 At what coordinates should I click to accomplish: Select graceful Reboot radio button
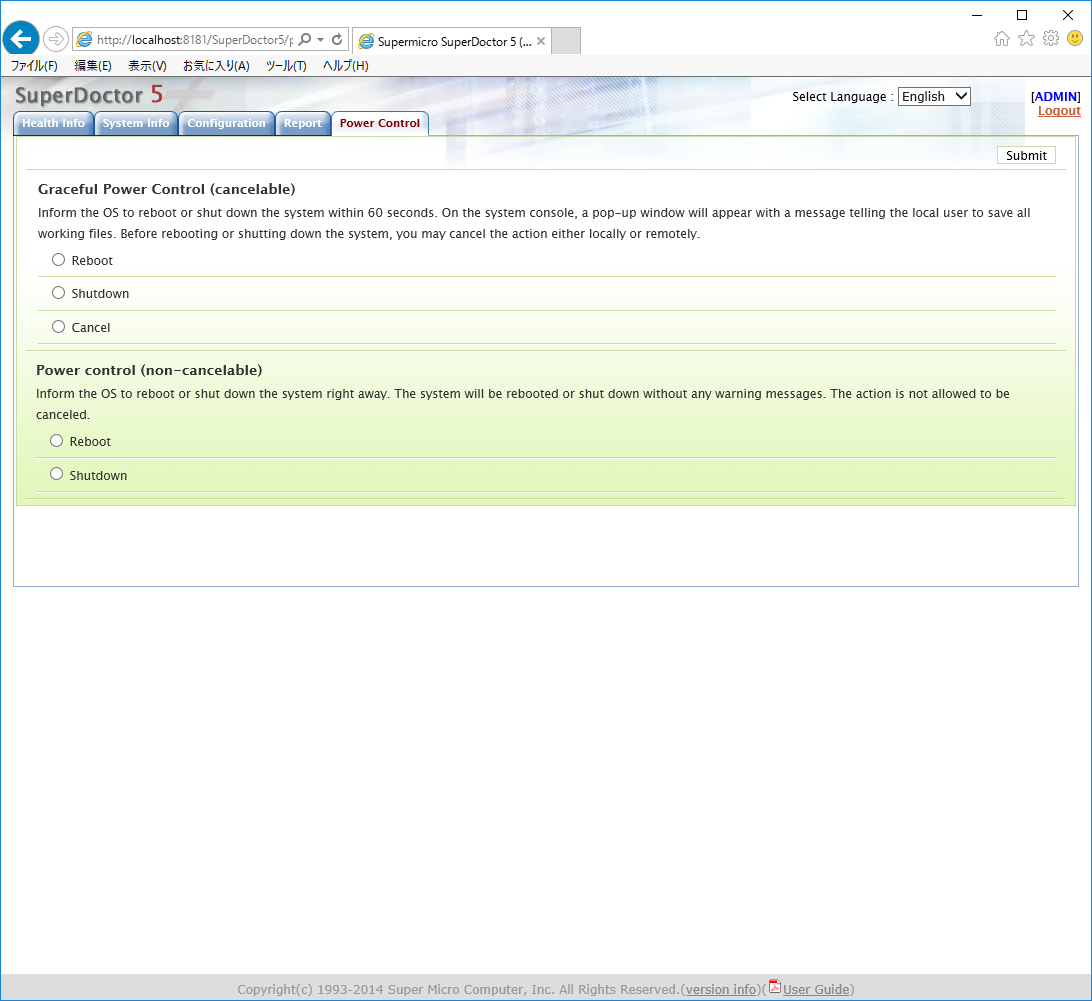coord(58,260)
